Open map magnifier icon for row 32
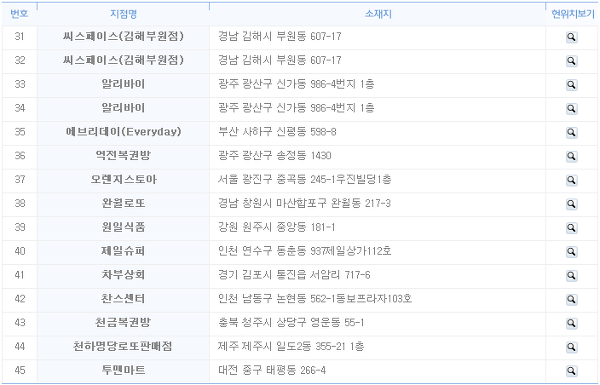This screenshot has height=385, width=600. (x=571, y=61)
